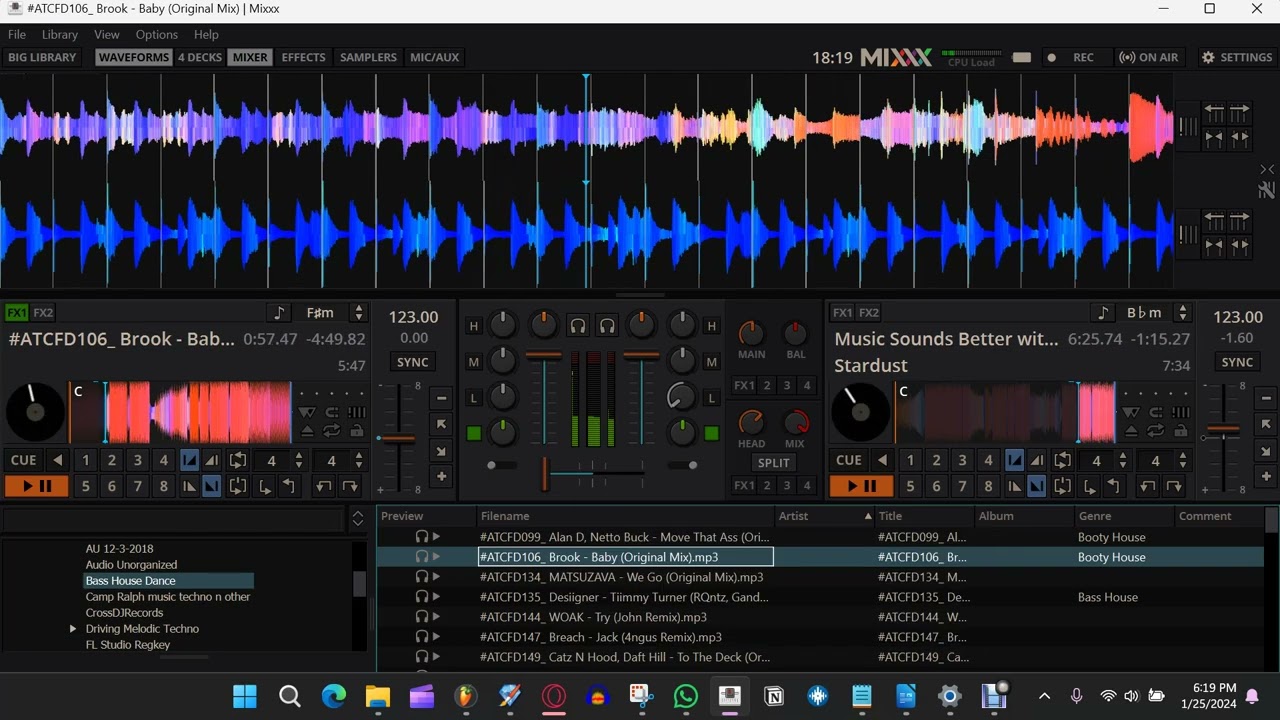Click reverse play arrow on Brook - Baby deck
Image resolution: width=1280 pixels, height=720 pixels.
(x=57, y=460)
